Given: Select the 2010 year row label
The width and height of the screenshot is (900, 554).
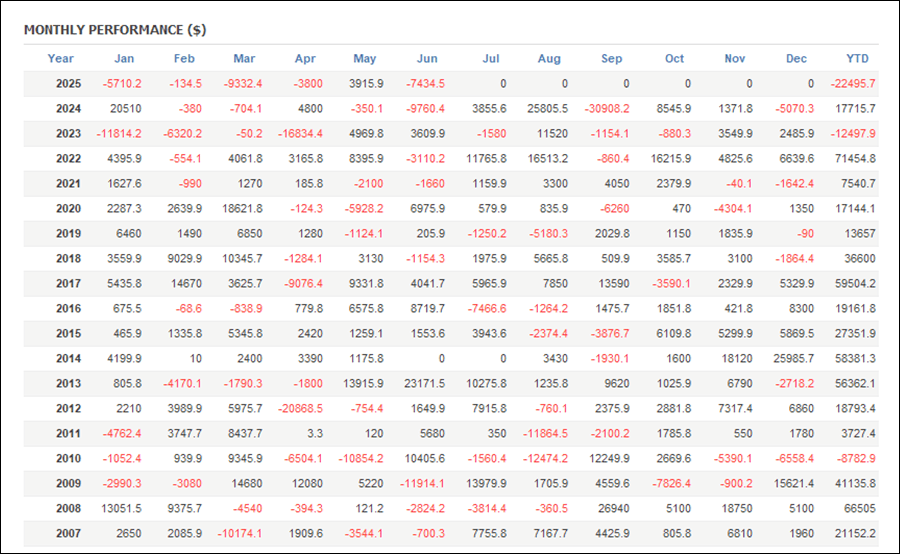Looking at the screenshot, I should [x=68, y=458].
